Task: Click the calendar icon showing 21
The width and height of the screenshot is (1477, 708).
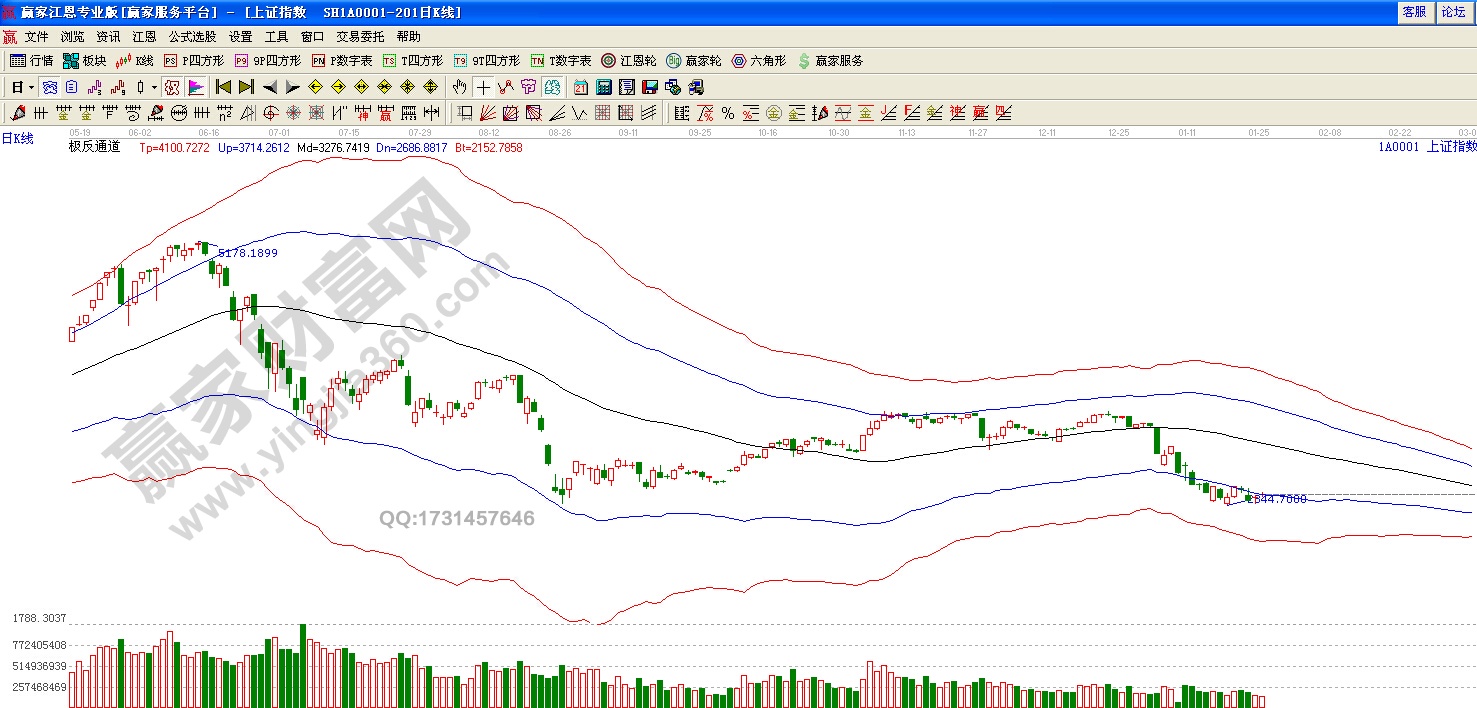Action: pyautogui.click(x=581, y=87)
